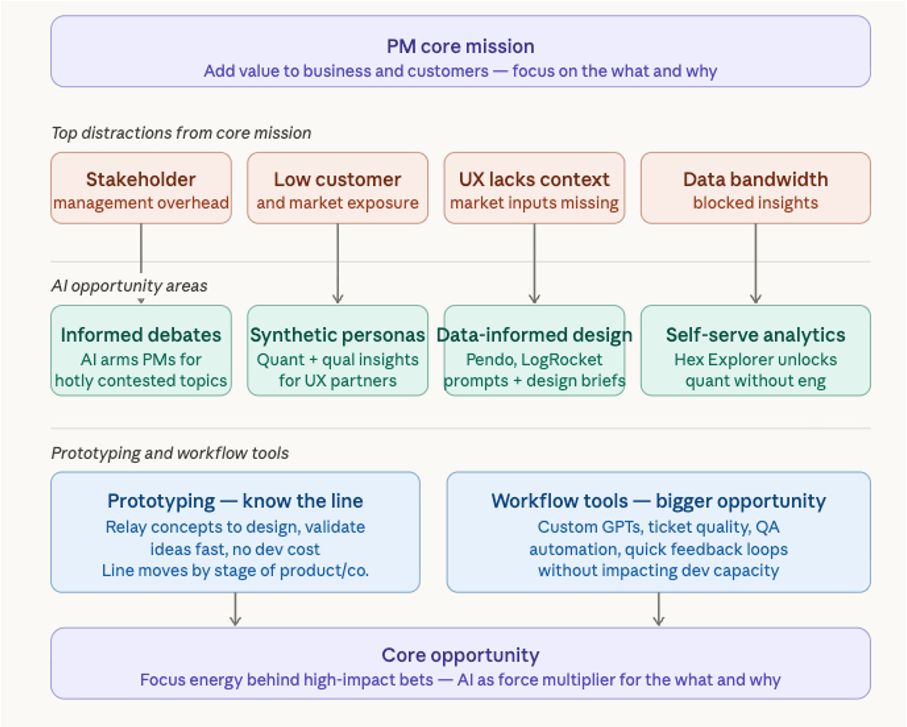Click the "Top distractions from core mission" heading
Viewport: 907px width, 727px height.
[181, 133]
